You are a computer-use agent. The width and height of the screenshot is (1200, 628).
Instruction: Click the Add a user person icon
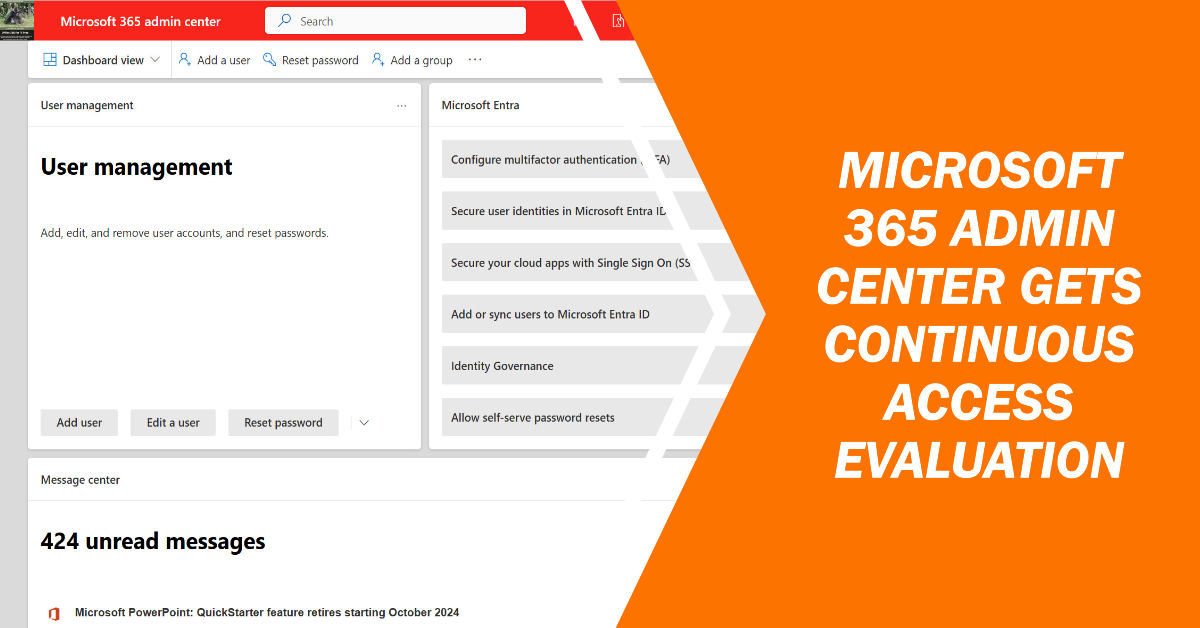click(x=185, y=60)
